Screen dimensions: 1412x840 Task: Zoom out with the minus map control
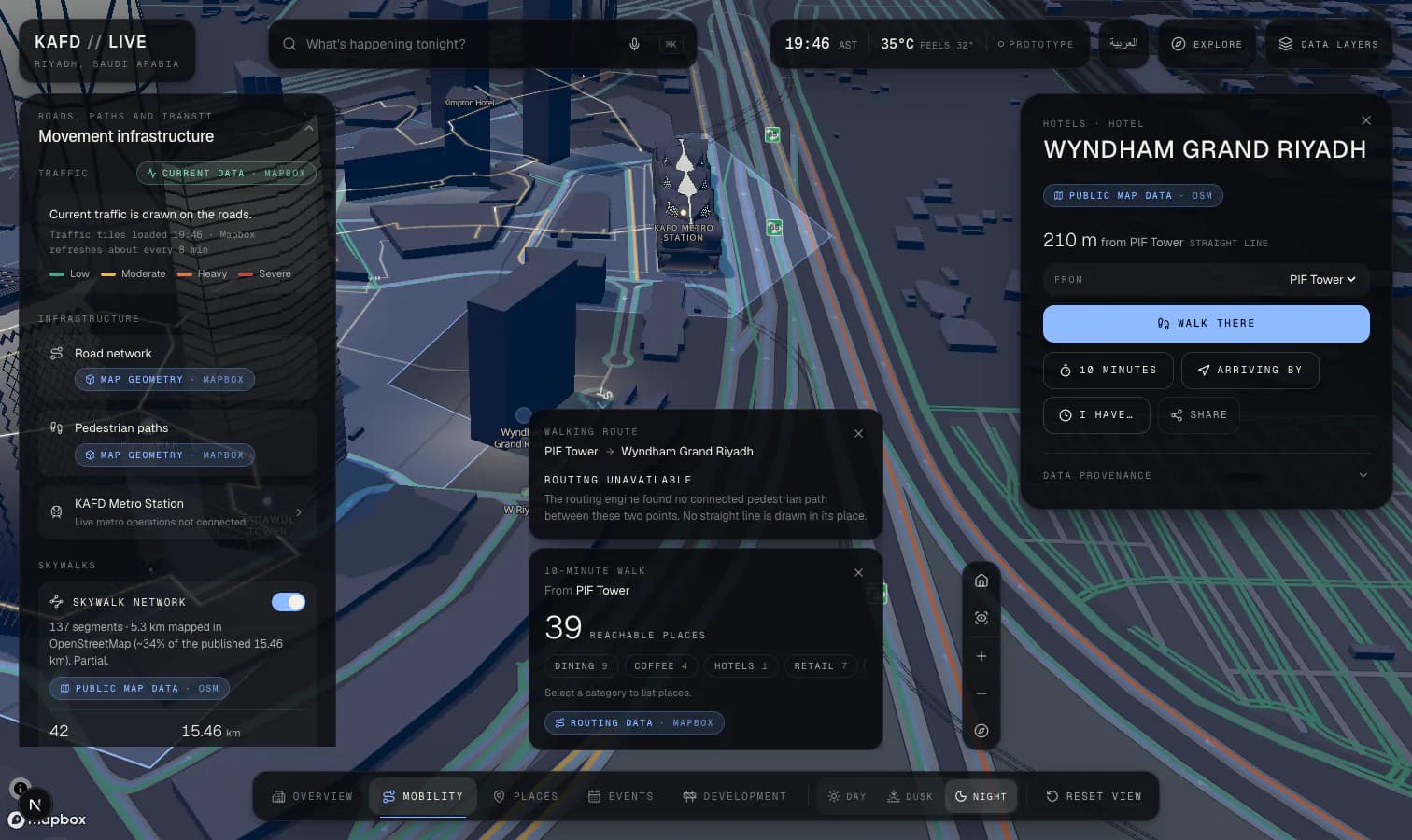click(981, 693)
